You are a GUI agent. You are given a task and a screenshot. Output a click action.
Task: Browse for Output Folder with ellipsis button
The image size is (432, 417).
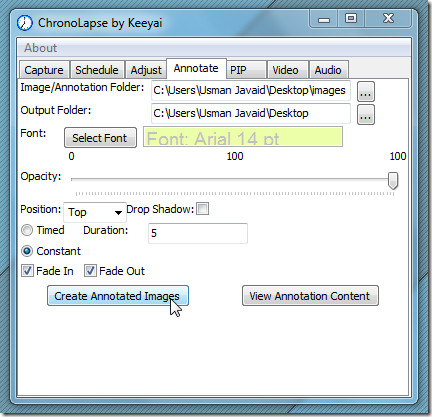pyautogui.click(x=366, y=115)
